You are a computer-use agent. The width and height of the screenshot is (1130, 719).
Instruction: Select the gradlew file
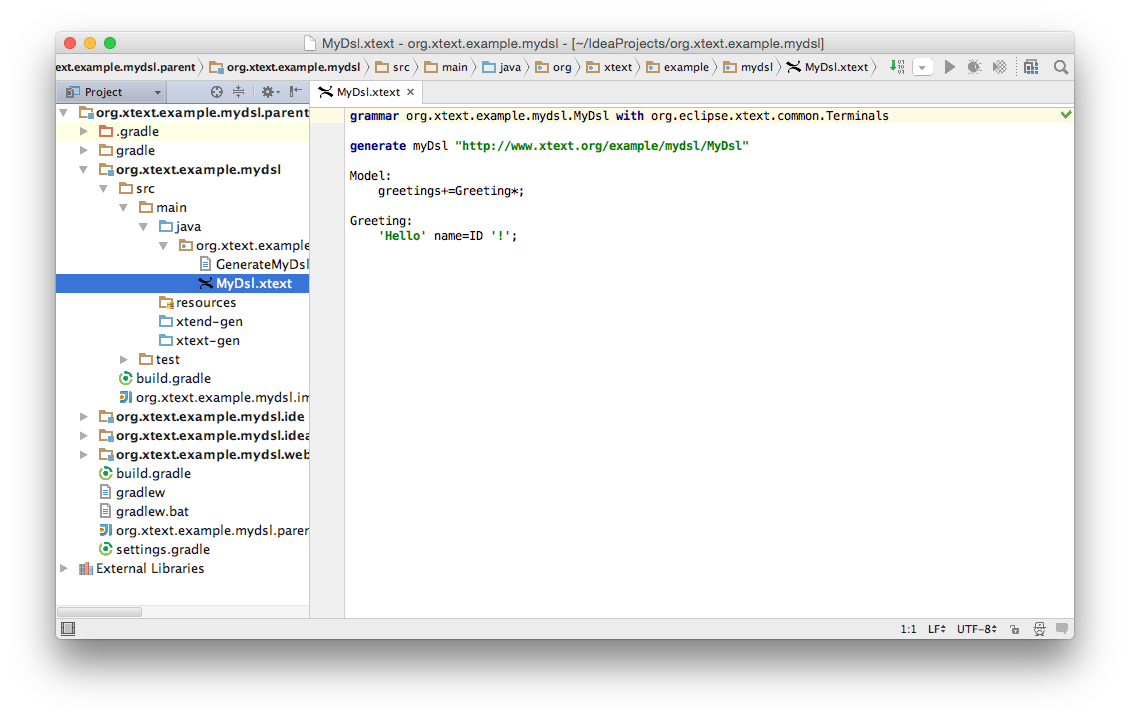[132, 493]
